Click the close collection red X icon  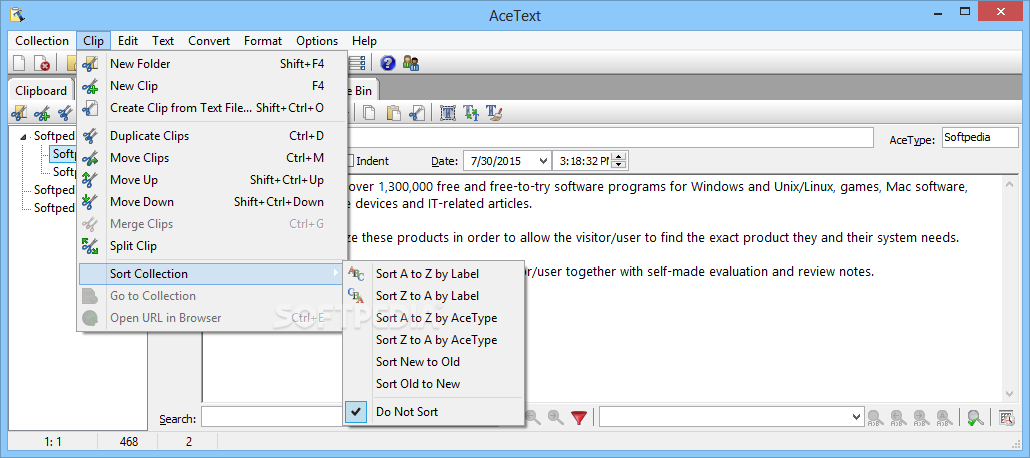(41, 63)
